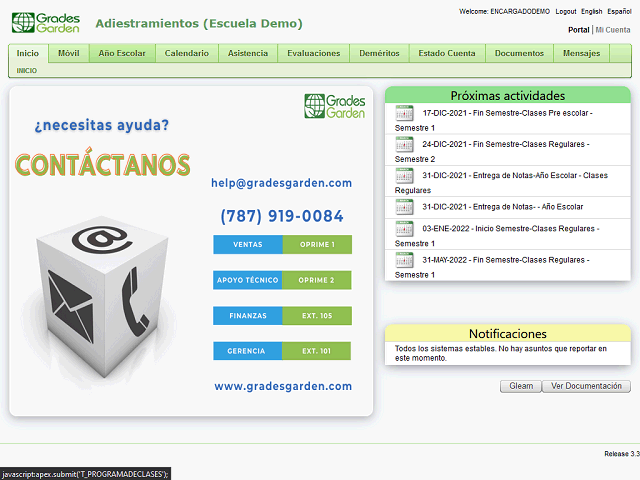Open calendar icon for 03-ENE-2022 activity

click(x=404, y=229)
